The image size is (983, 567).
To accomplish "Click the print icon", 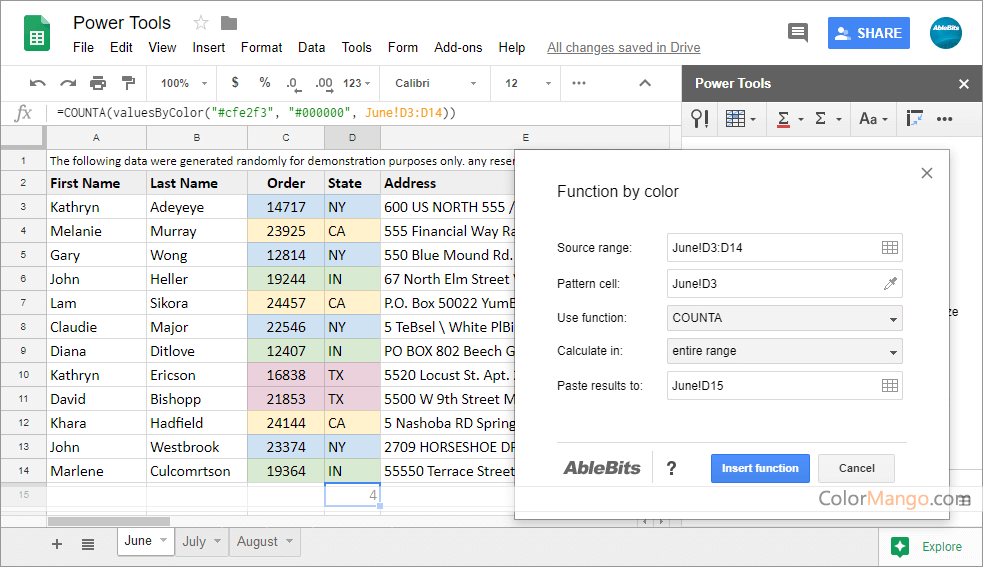I will click(98, 83).
